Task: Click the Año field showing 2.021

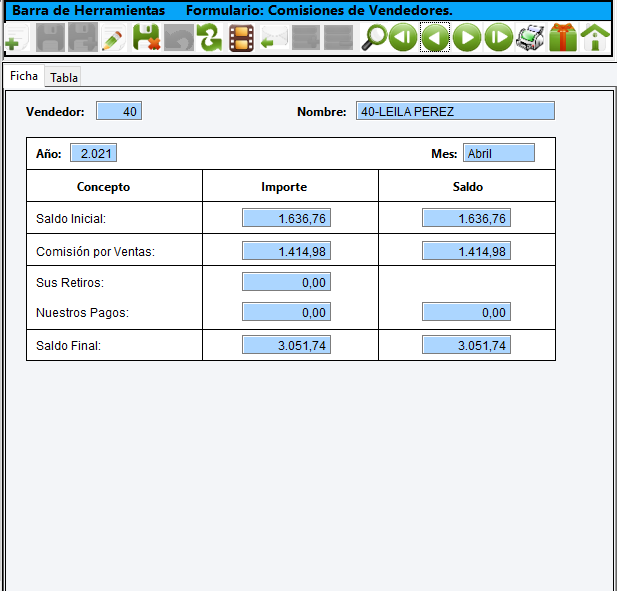Action: coord(94,153)
